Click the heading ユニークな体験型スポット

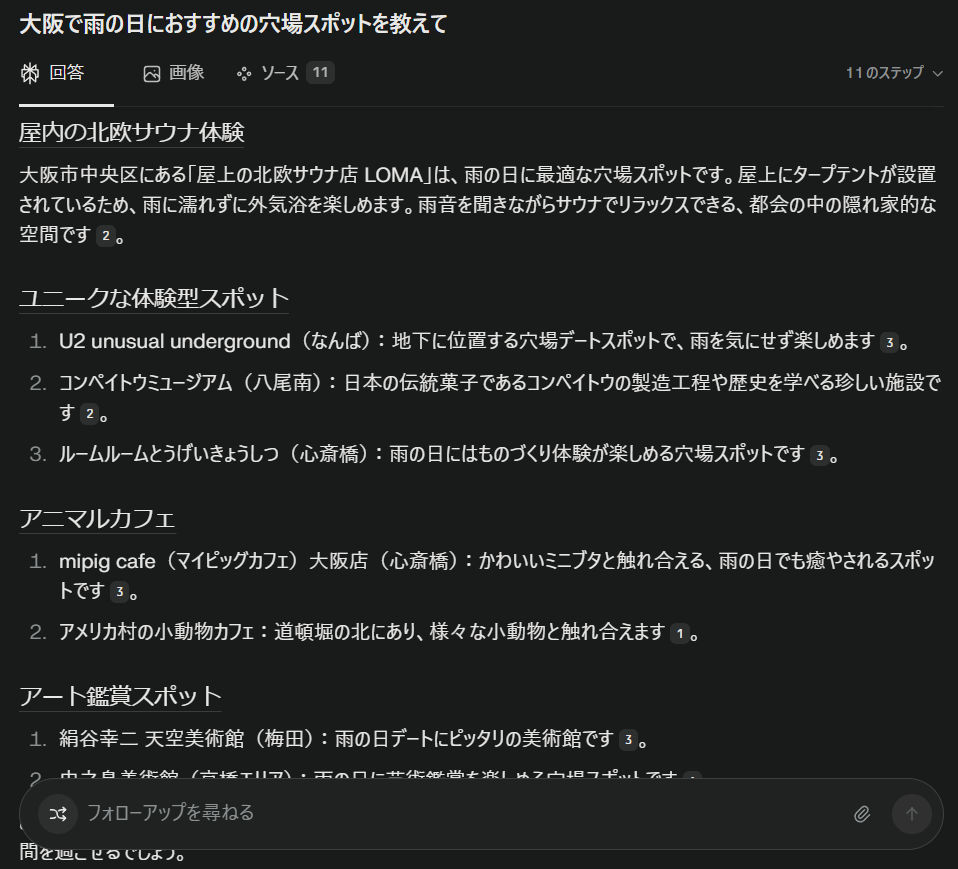153,298
